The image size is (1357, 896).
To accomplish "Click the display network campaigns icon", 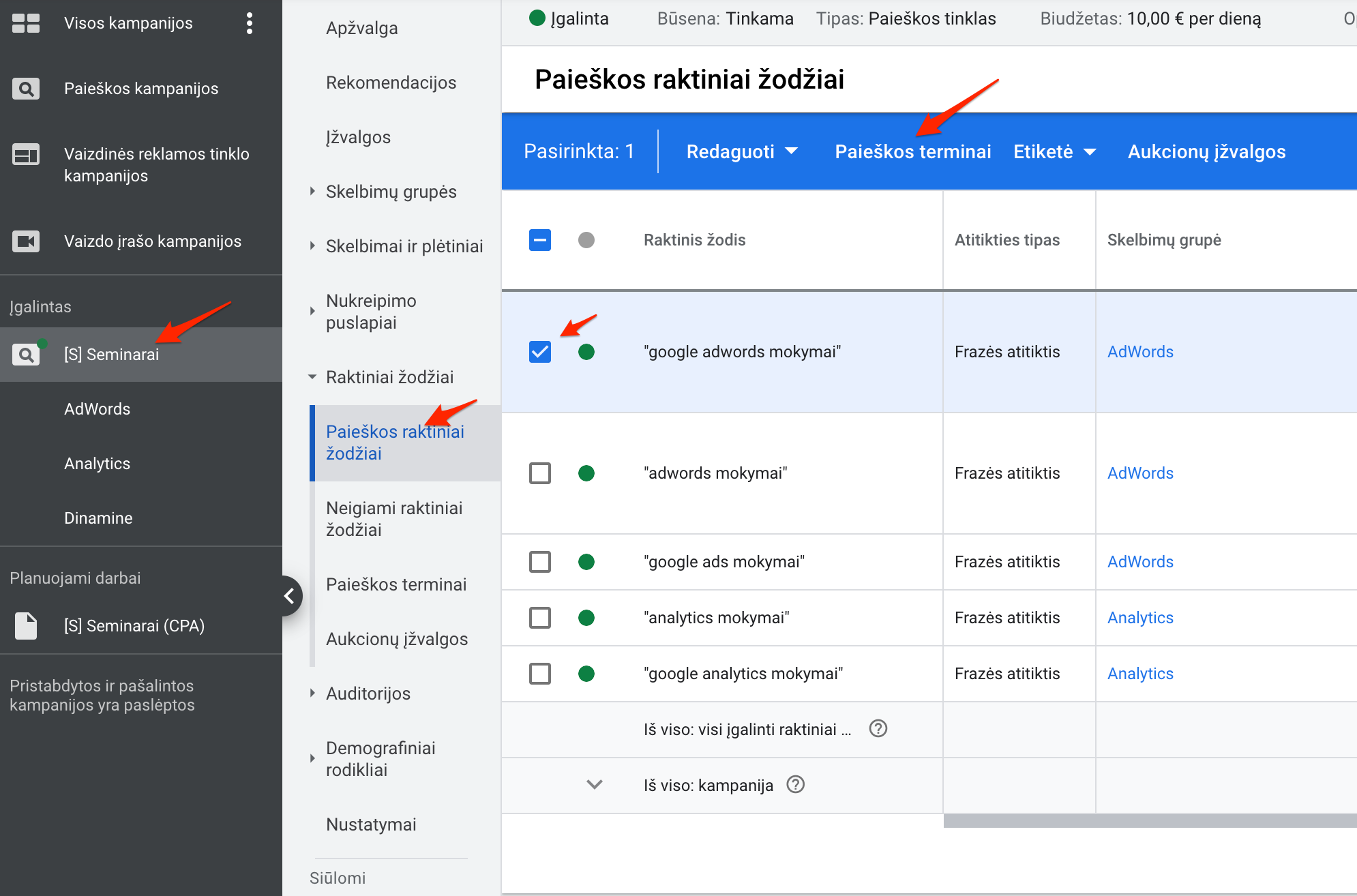I will click(26, 155).
